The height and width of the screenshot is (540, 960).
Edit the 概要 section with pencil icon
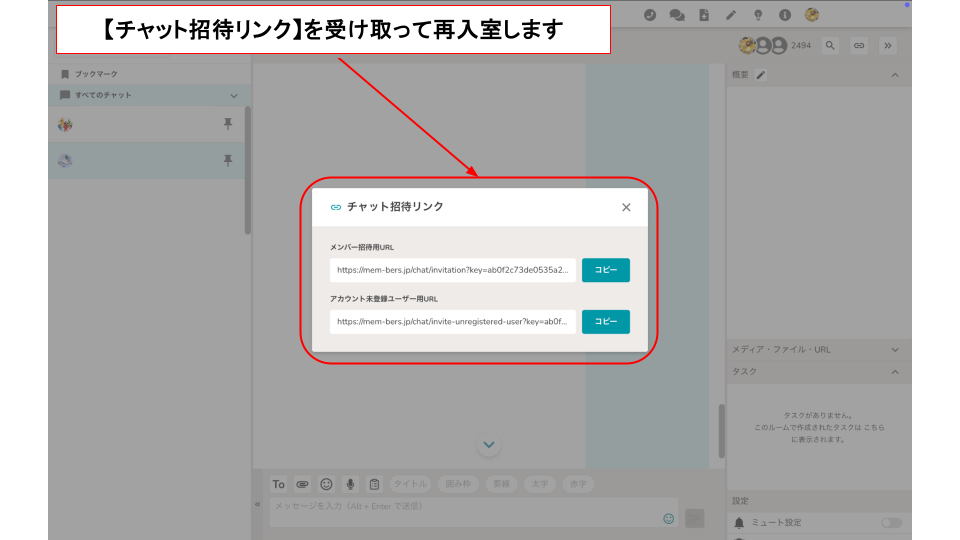tap(761, 75)
